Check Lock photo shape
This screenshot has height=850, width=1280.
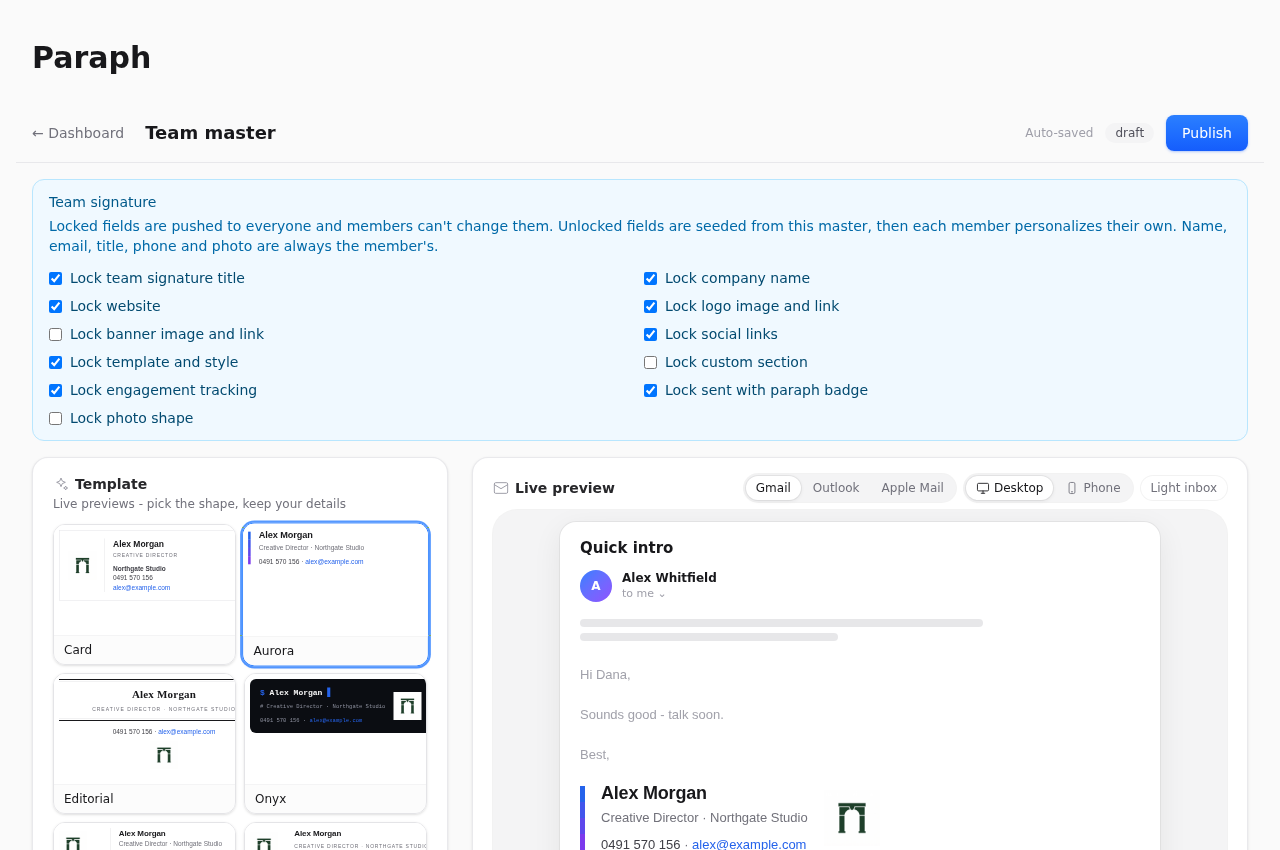(56, 419)
